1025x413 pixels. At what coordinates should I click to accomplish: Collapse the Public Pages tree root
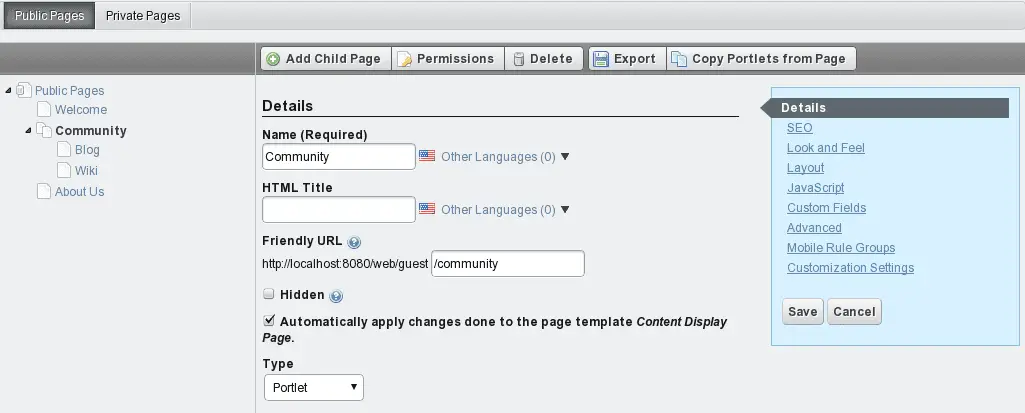[8, 90]
